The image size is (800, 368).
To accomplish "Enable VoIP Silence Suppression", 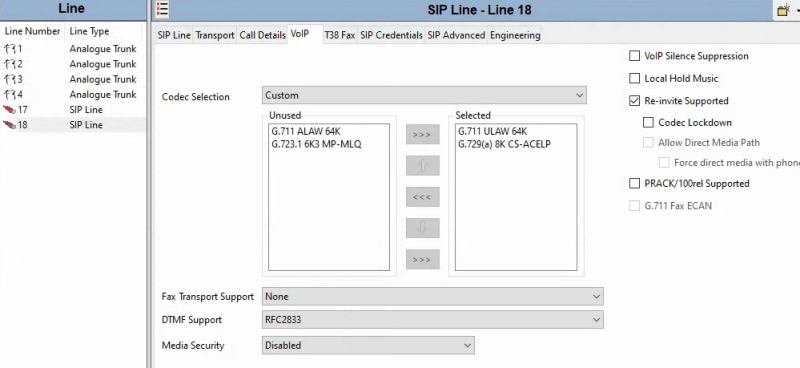I will [634, 56].
